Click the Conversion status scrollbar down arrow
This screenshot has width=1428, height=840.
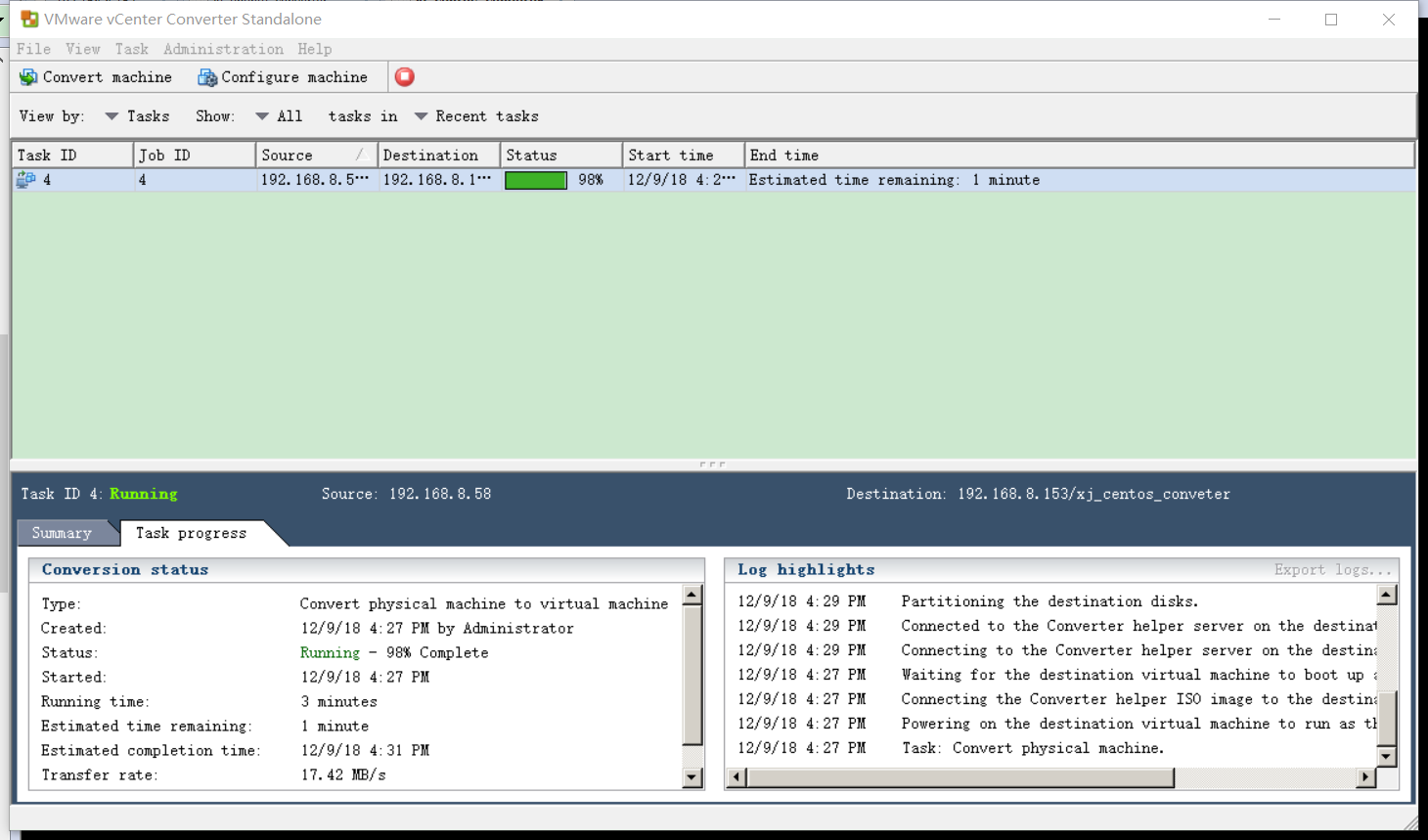point(692,776)
